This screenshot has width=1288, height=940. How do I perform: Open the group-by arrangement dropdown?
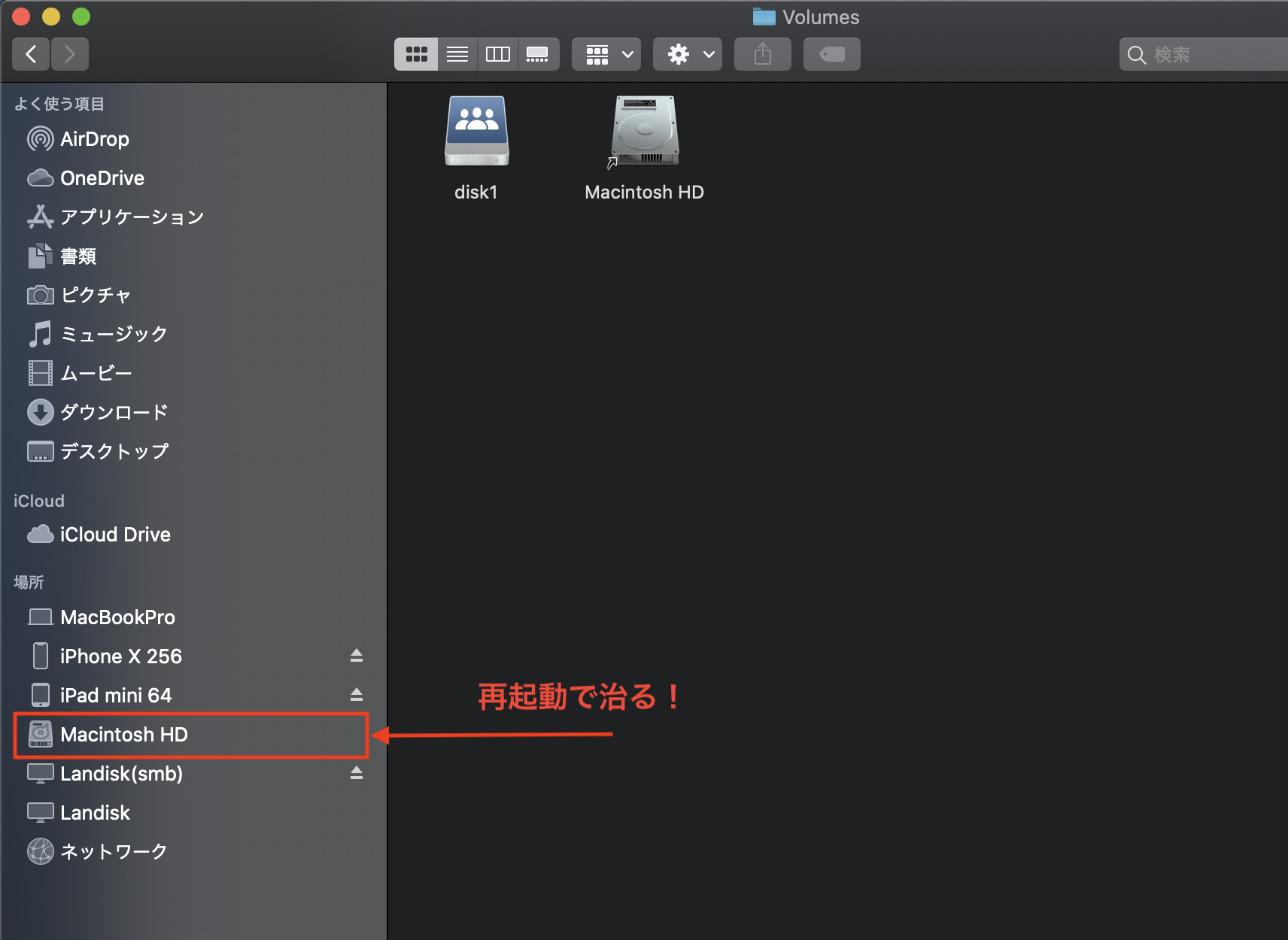(606, 54)
